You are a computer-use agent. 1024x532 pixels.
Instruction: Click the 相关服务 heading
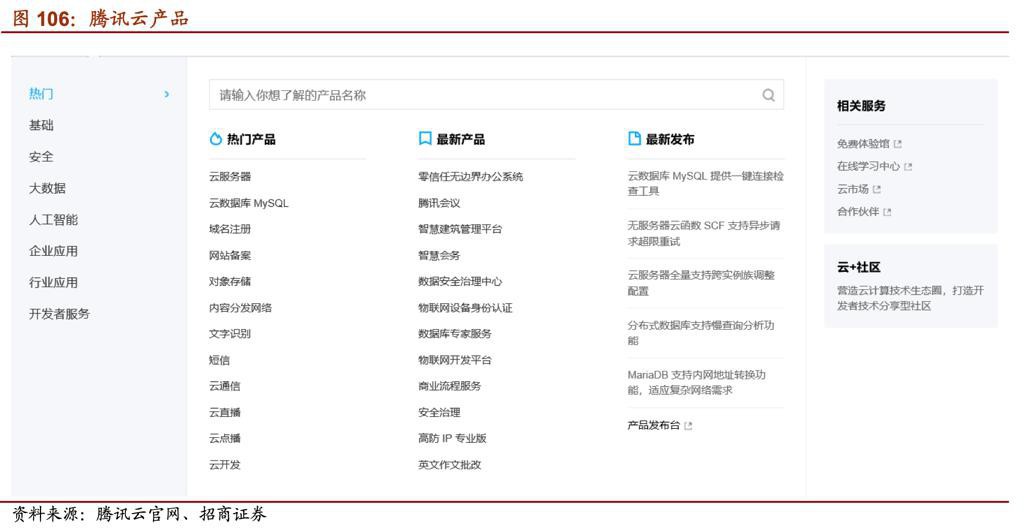pos(861,106)
